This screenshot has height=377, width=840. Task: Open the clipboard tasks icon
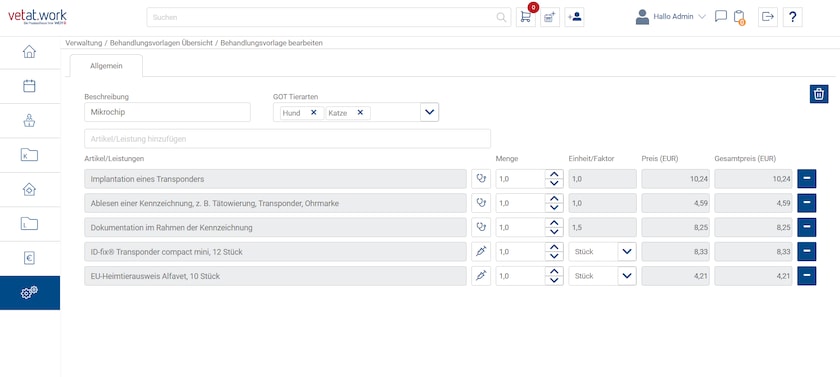pyautogui.click(x=740, y=17)
